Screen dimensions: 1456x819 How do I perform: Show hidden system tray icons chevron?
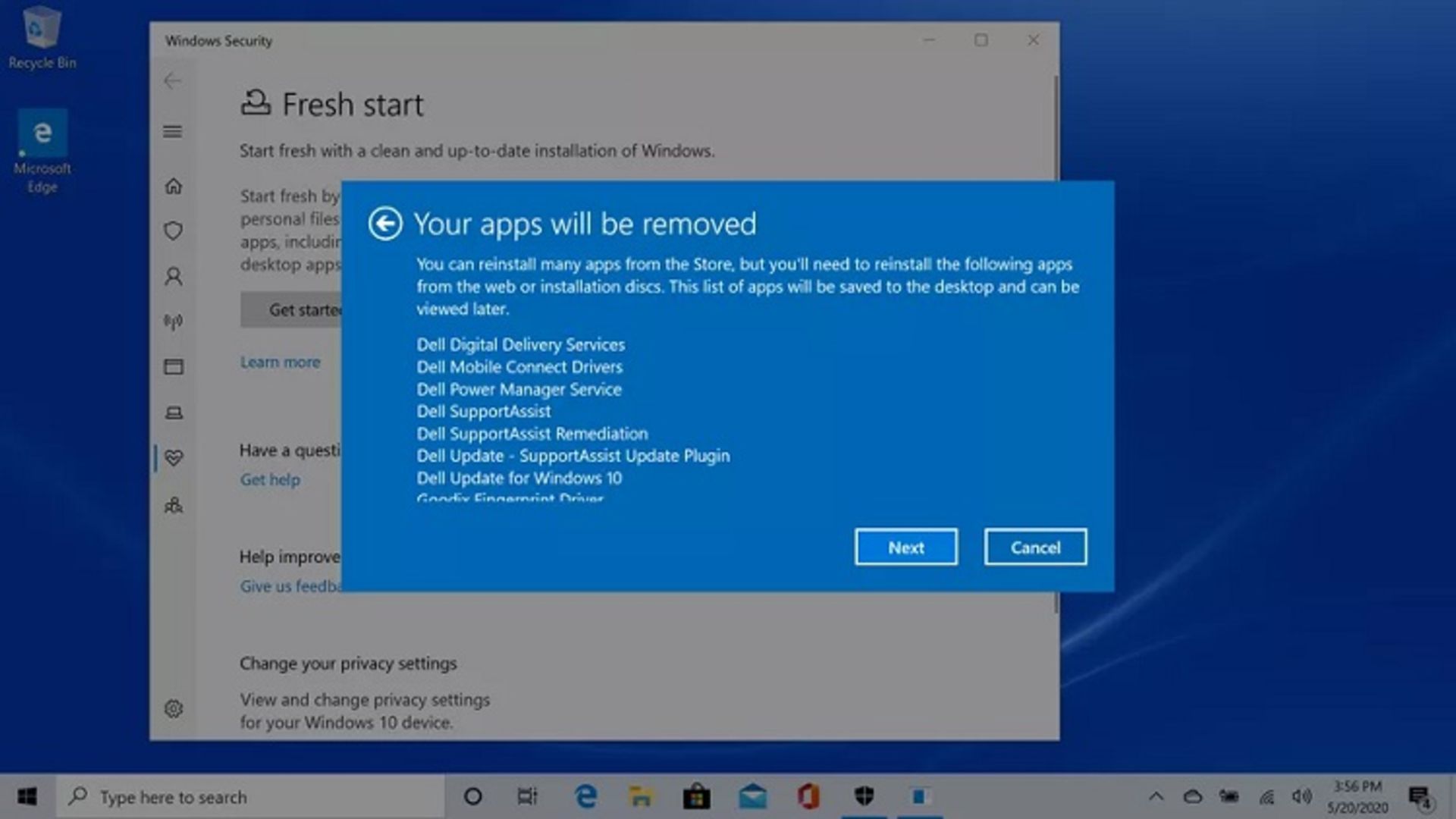pos(1156,796)
